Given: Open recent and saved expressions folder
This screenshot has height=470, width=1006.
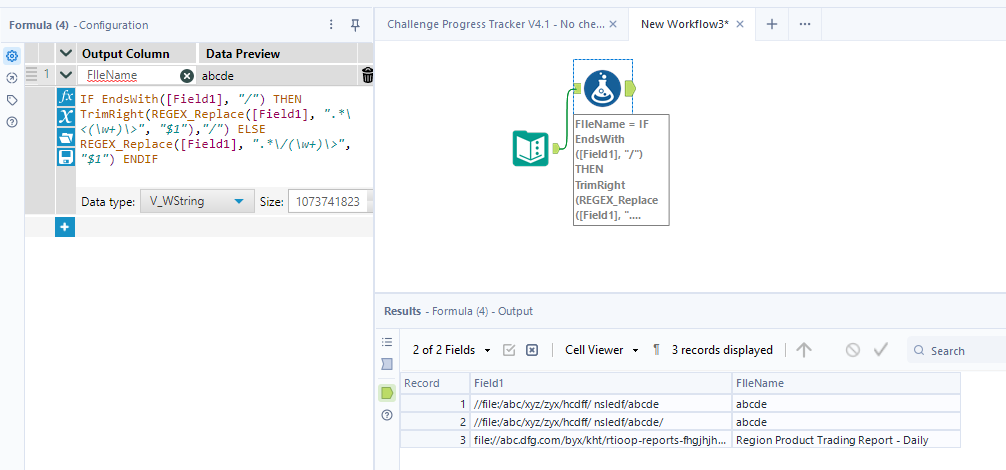Looking at the screenshot, I should tap(65, 138).
